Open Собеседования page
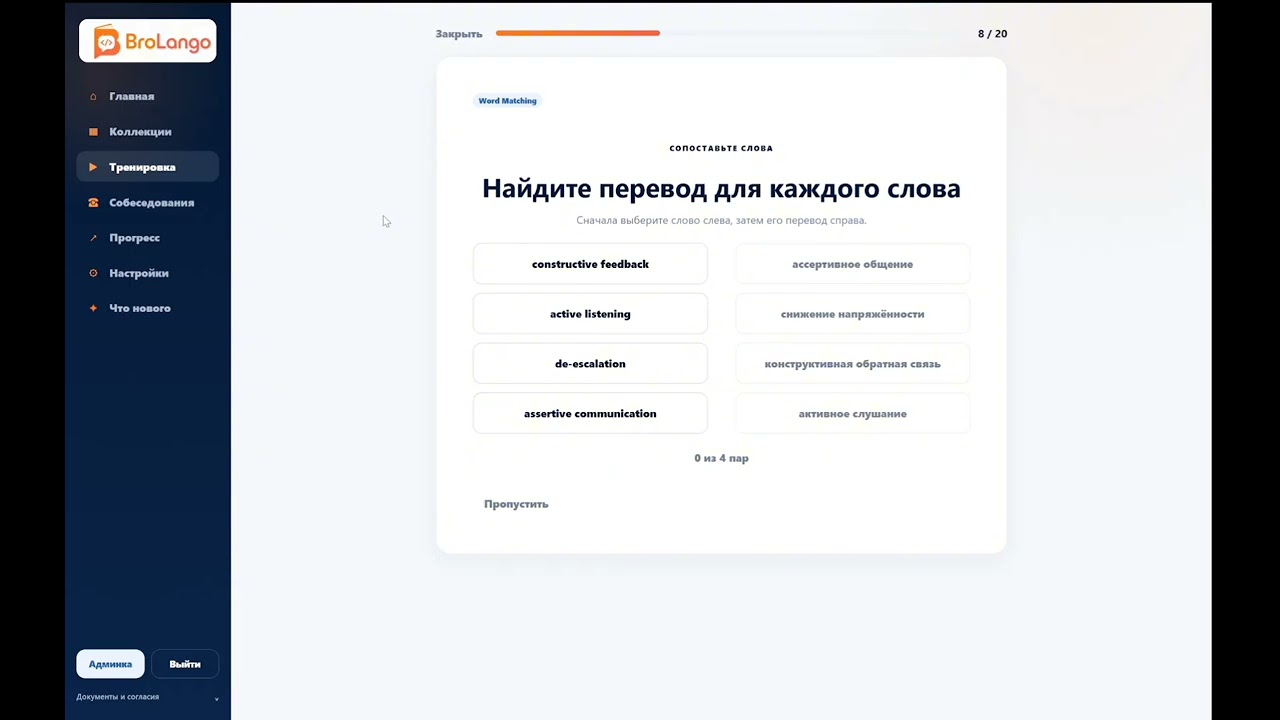This screenshot has width=1280, height=720. pyautogui.click(x=147, y=203)
